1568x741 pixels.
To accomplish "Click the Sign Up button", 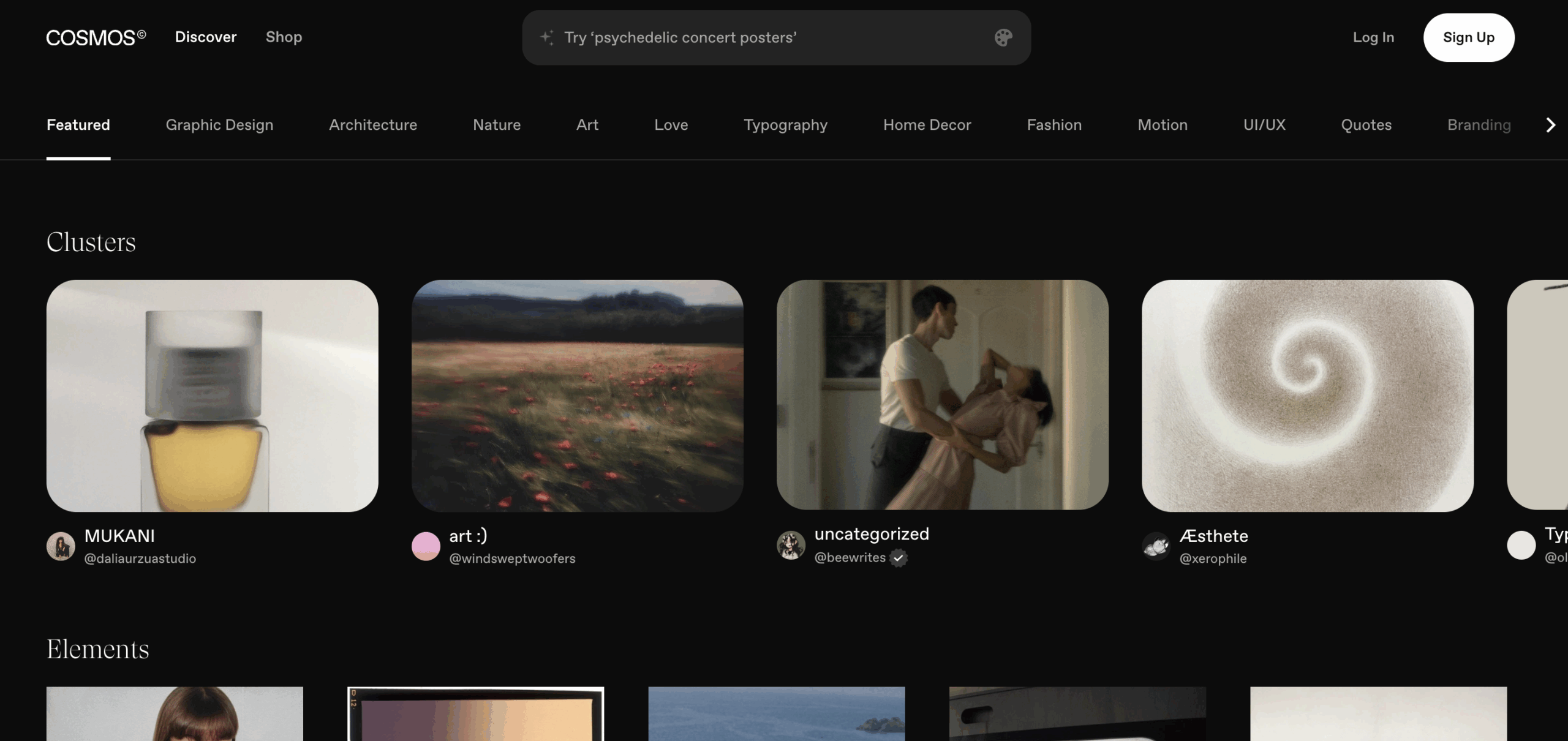I will click(1469, 37).
